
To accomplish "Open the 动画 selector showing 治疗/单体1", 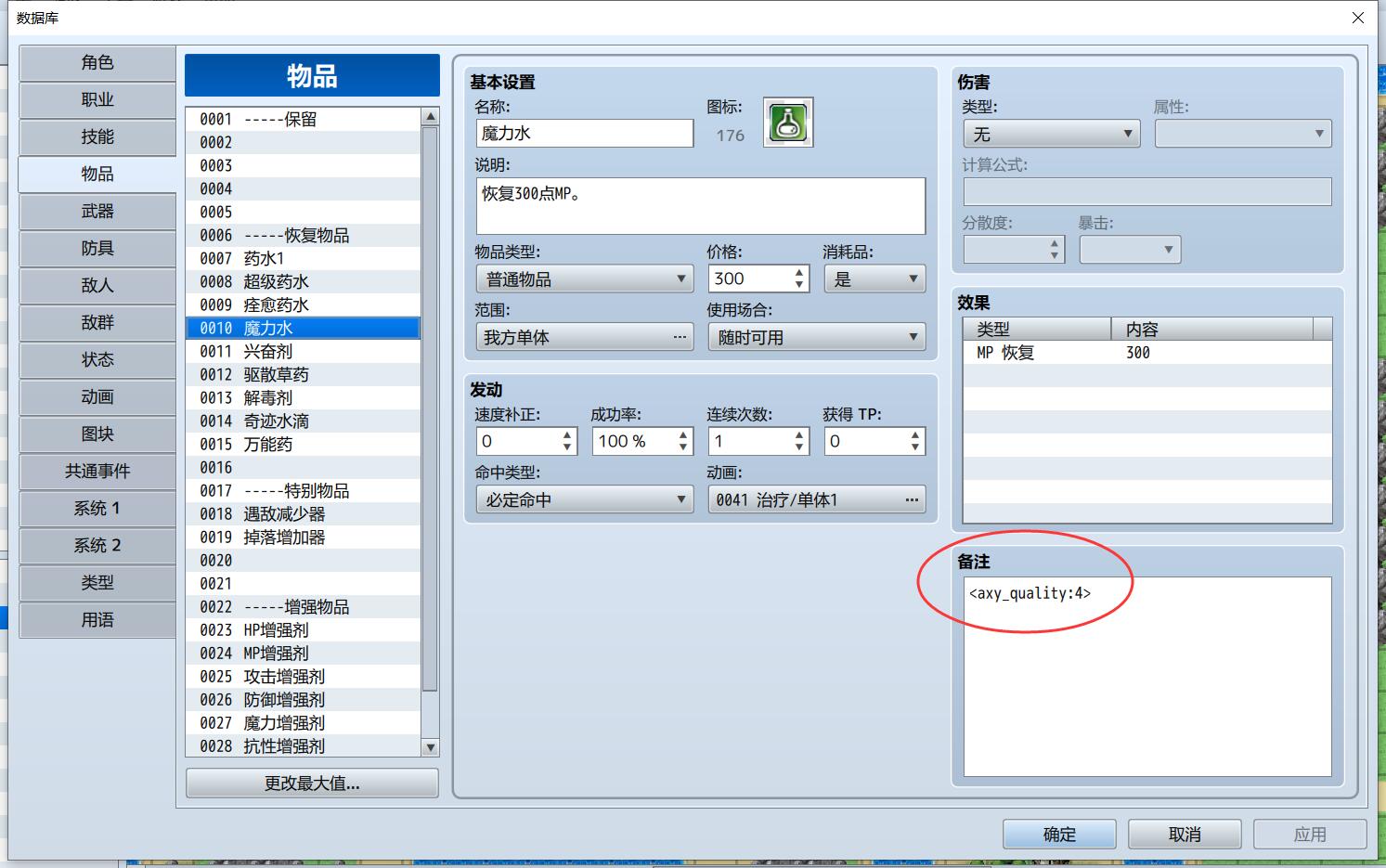I will 816,499.
